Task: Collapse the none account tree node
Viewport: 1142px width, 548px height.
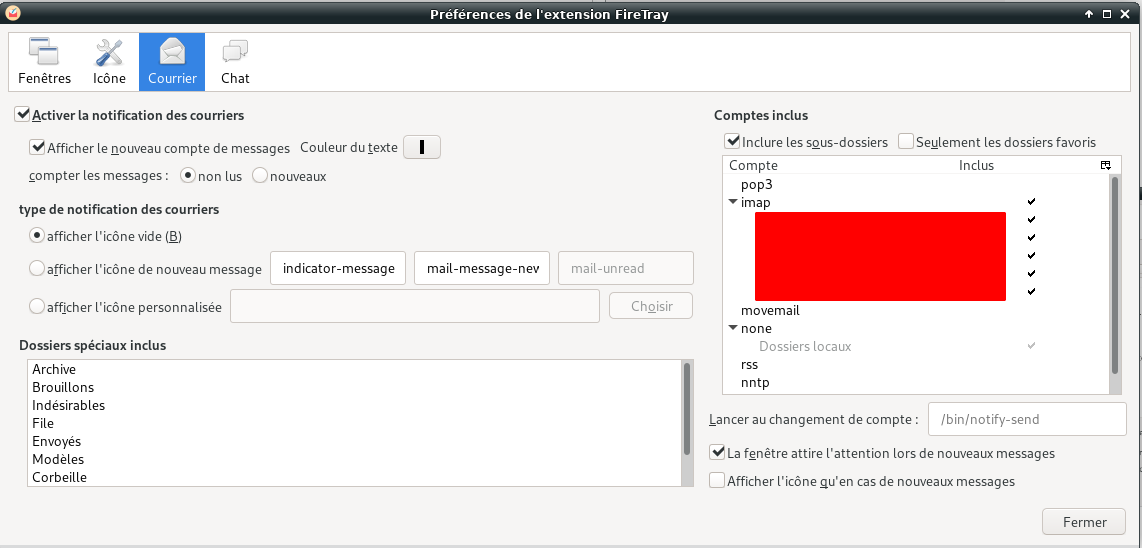Action: pyautogui.click(x=733, y=328)
